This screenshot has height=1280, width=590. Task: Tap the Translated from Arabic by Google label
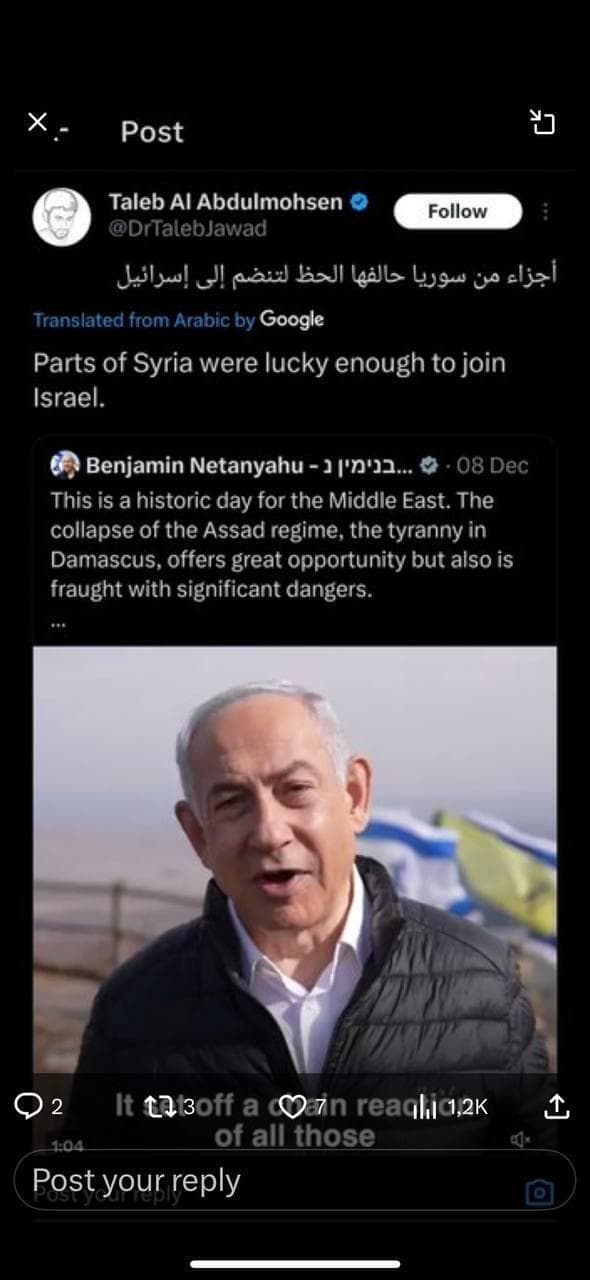(x=178, y=320)
